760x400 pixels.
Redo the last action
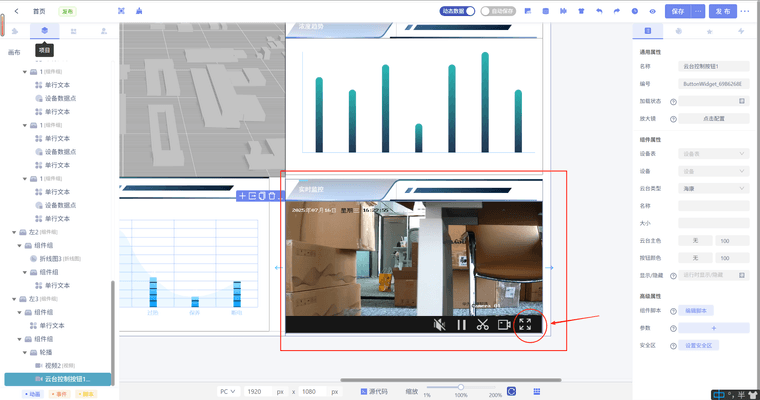point(617,11)
